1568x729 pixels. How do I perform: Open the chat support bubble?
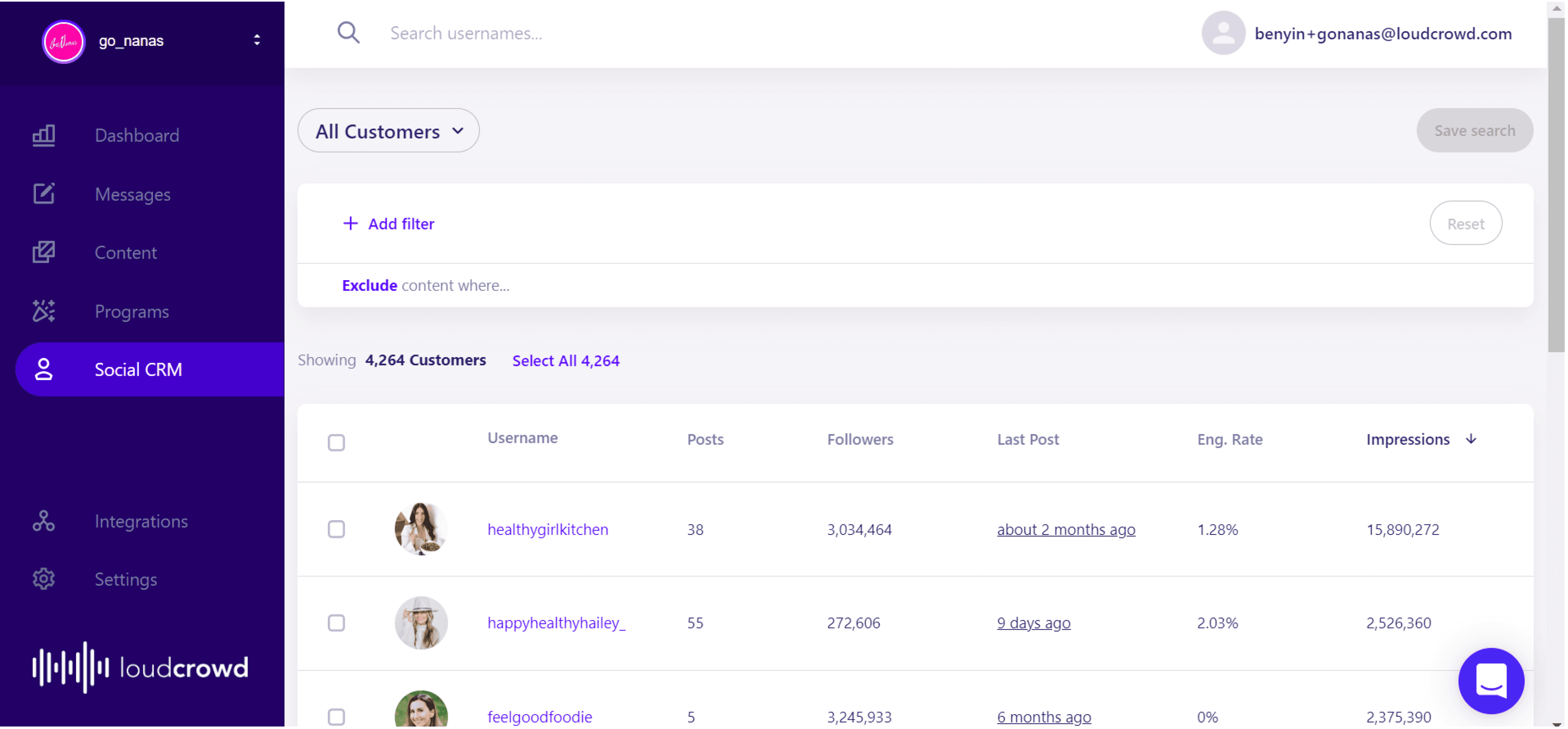1491,680
